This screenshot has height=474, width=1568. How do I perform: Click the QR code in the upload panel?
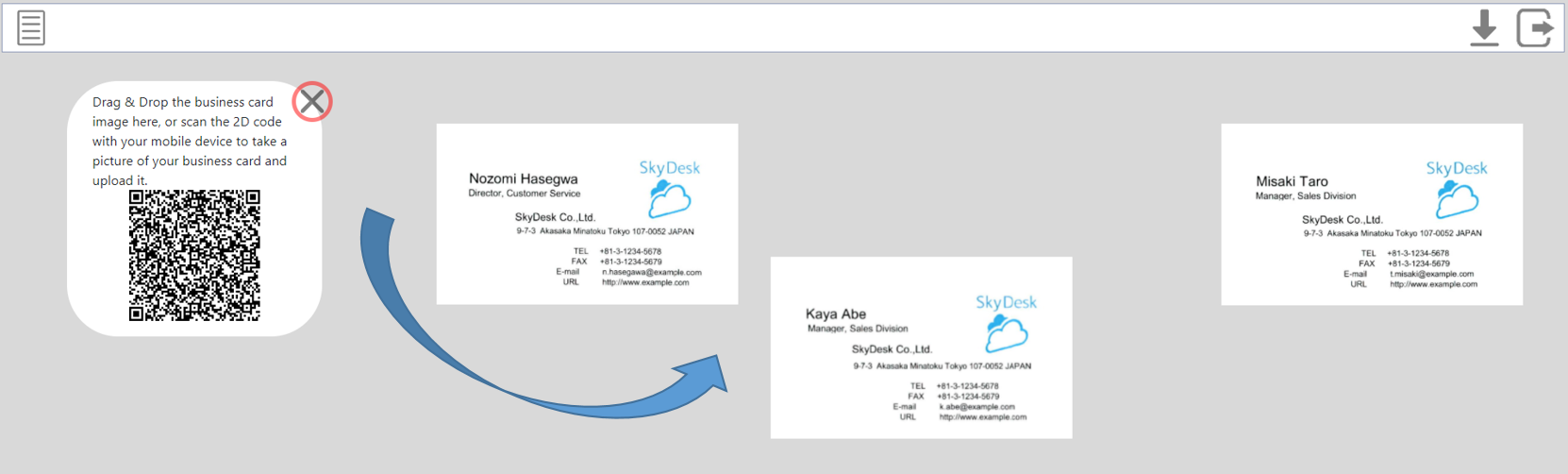[194, 255]
